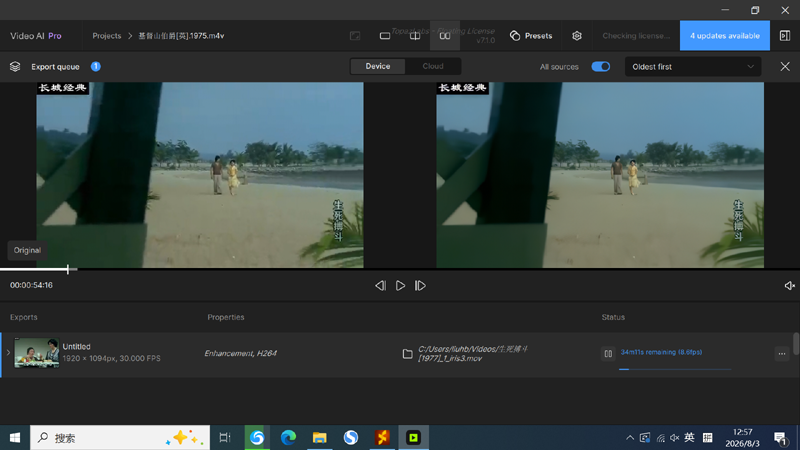Viewport: 800px width, 450px height.
Task: Switch to the Cloud tab
Action: [433, 66]
